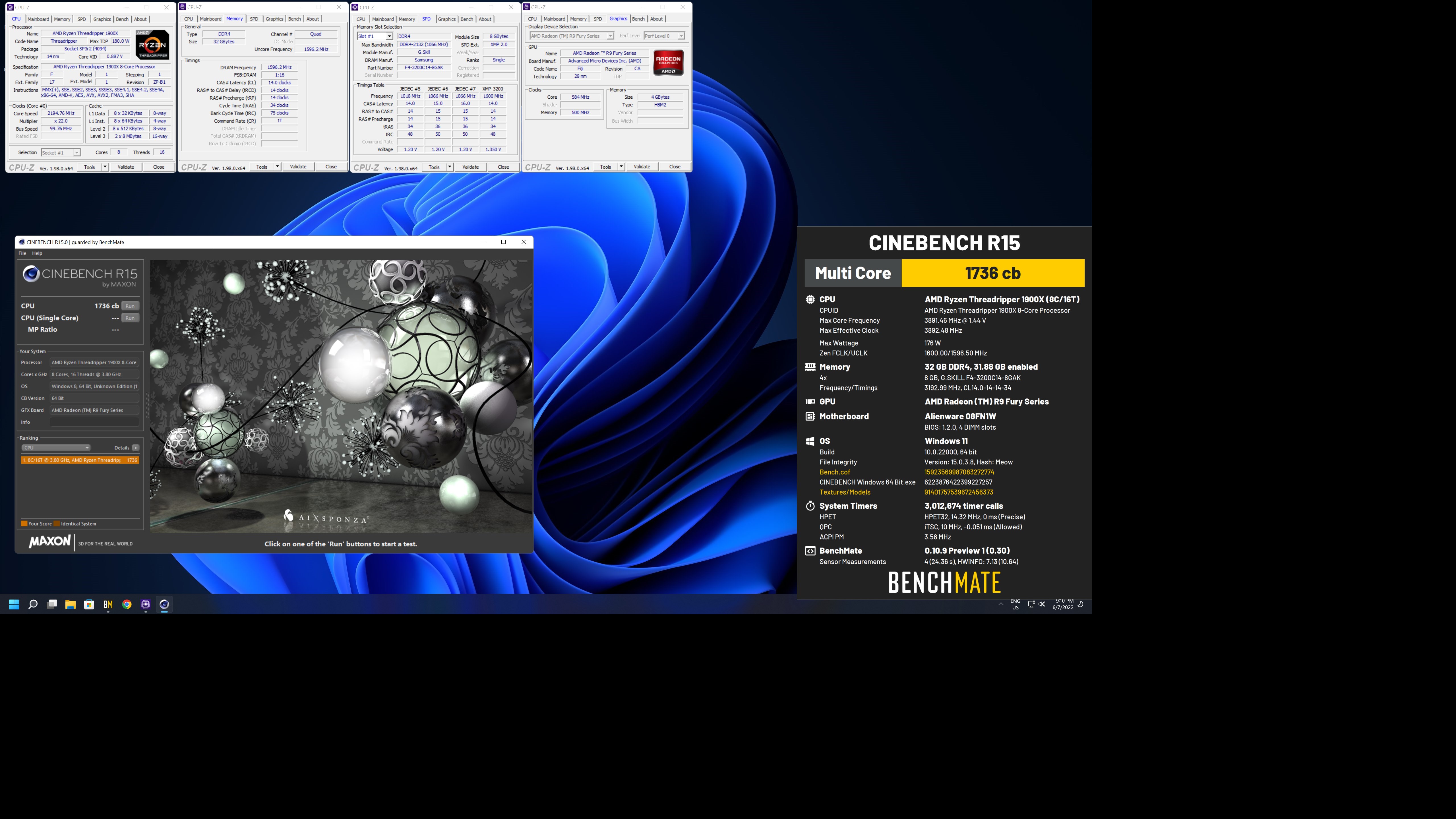
Task: Show hidden system tray icons
Action: pos(1000,604)
